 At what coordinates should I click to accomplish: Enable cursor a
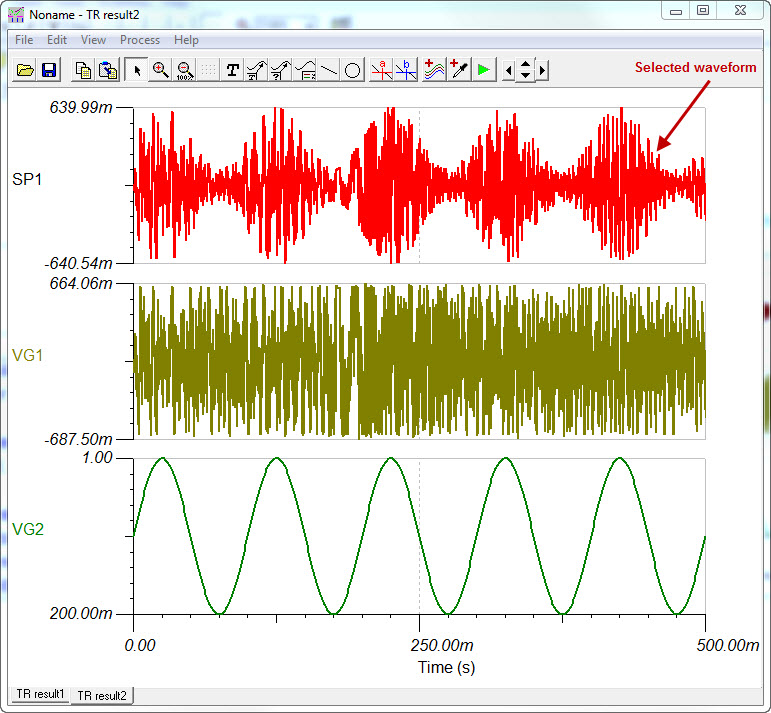click(382, 70)
